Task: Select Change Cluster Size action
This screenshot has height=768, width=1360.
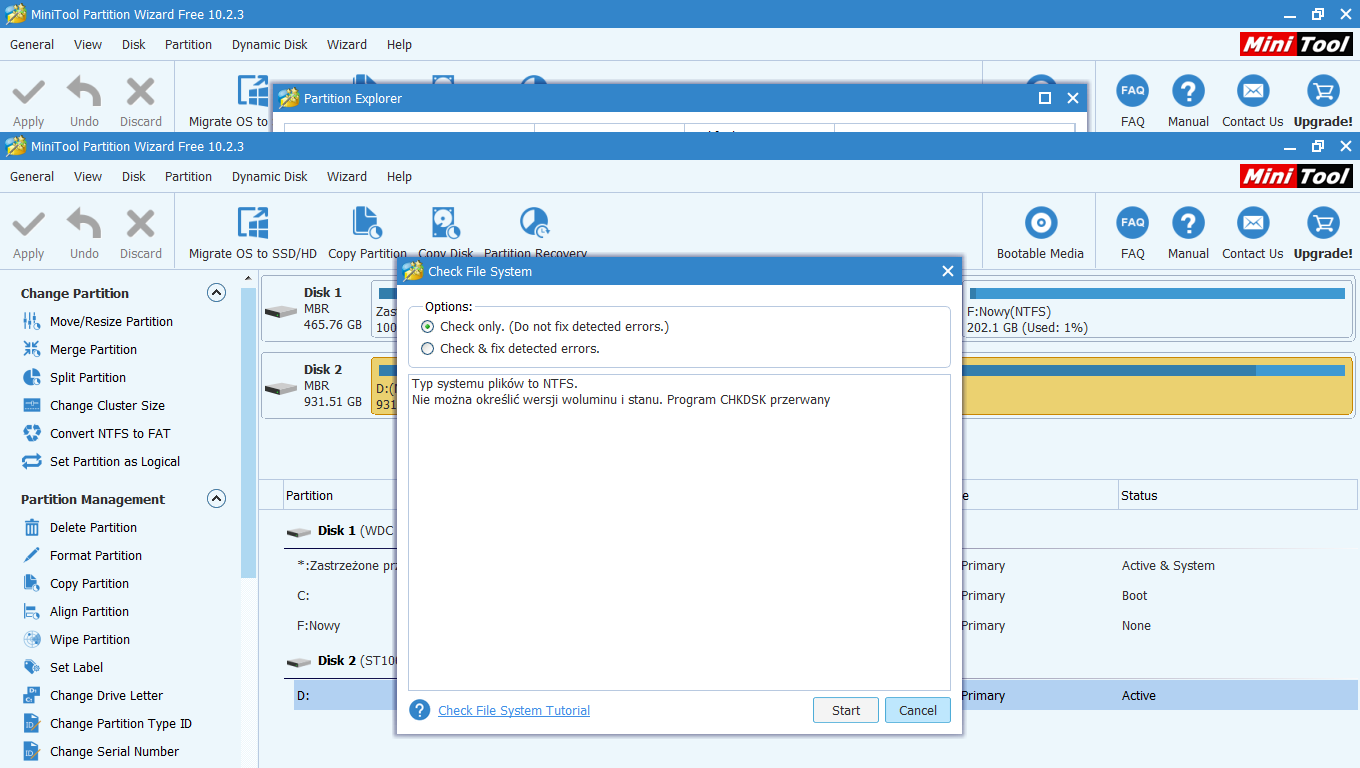Action: pos(107,405)
